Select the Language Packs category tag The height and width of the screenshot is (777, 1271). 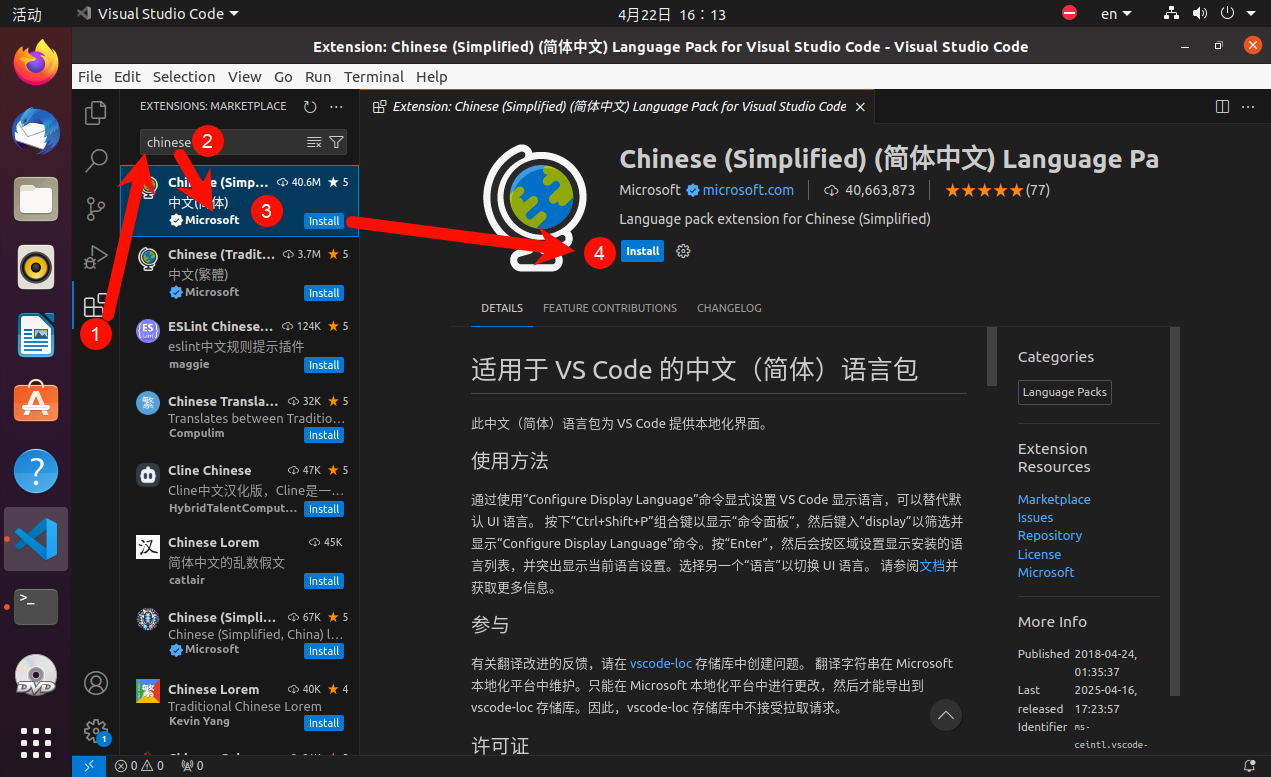1065,392
